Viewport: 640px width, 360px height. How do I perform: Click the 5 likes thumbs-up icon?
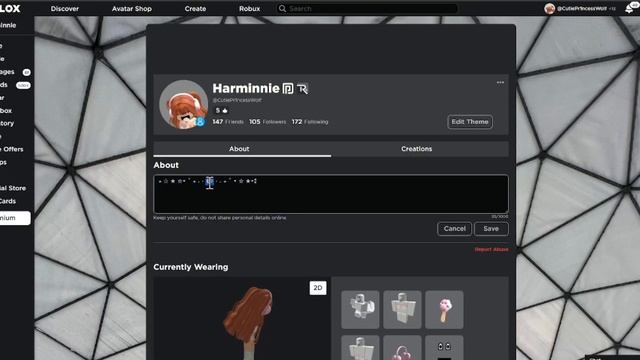[225, 111]
